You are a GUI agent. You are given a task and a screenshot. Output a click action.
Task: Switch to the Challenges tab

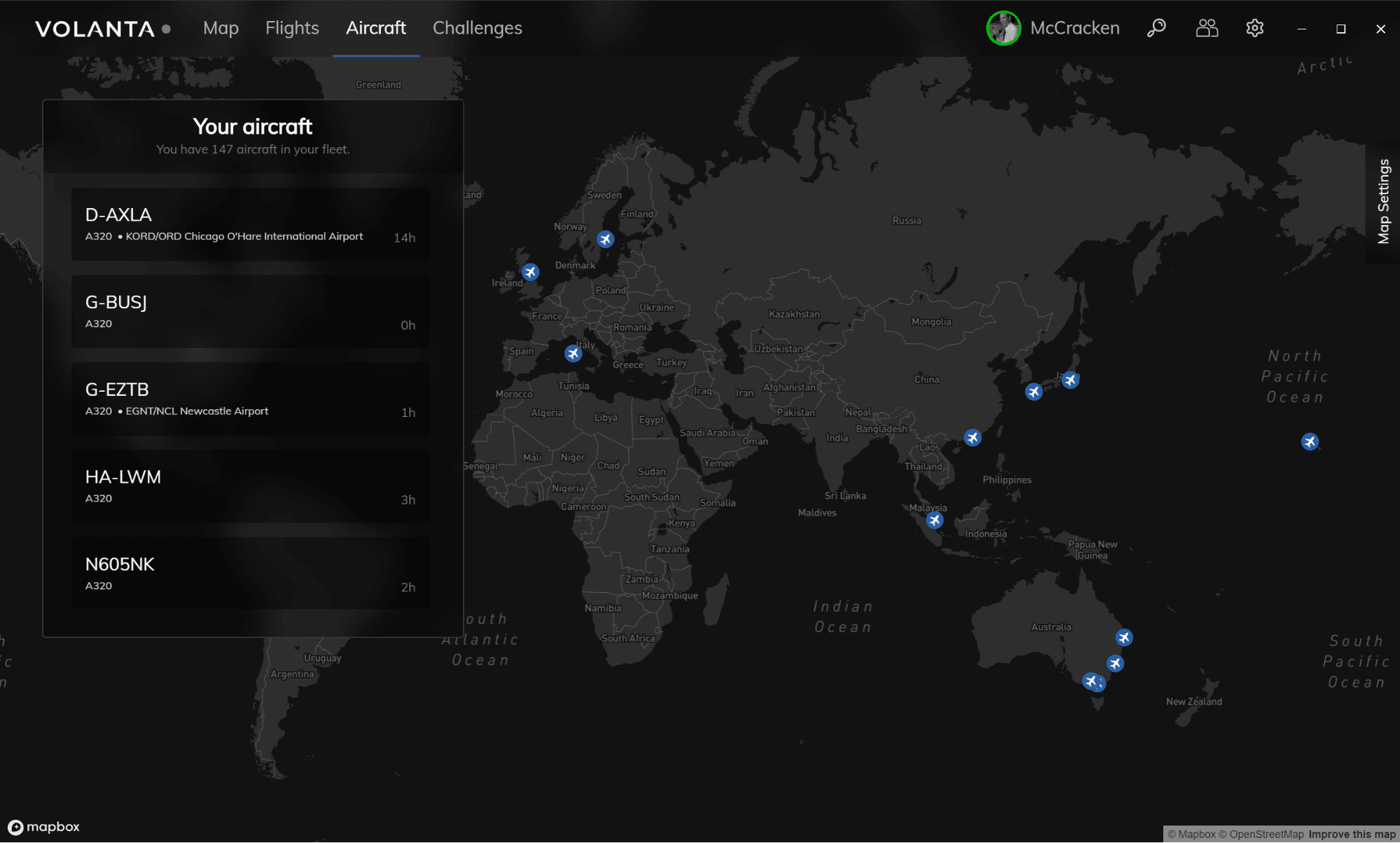click(x=477, y=28)
